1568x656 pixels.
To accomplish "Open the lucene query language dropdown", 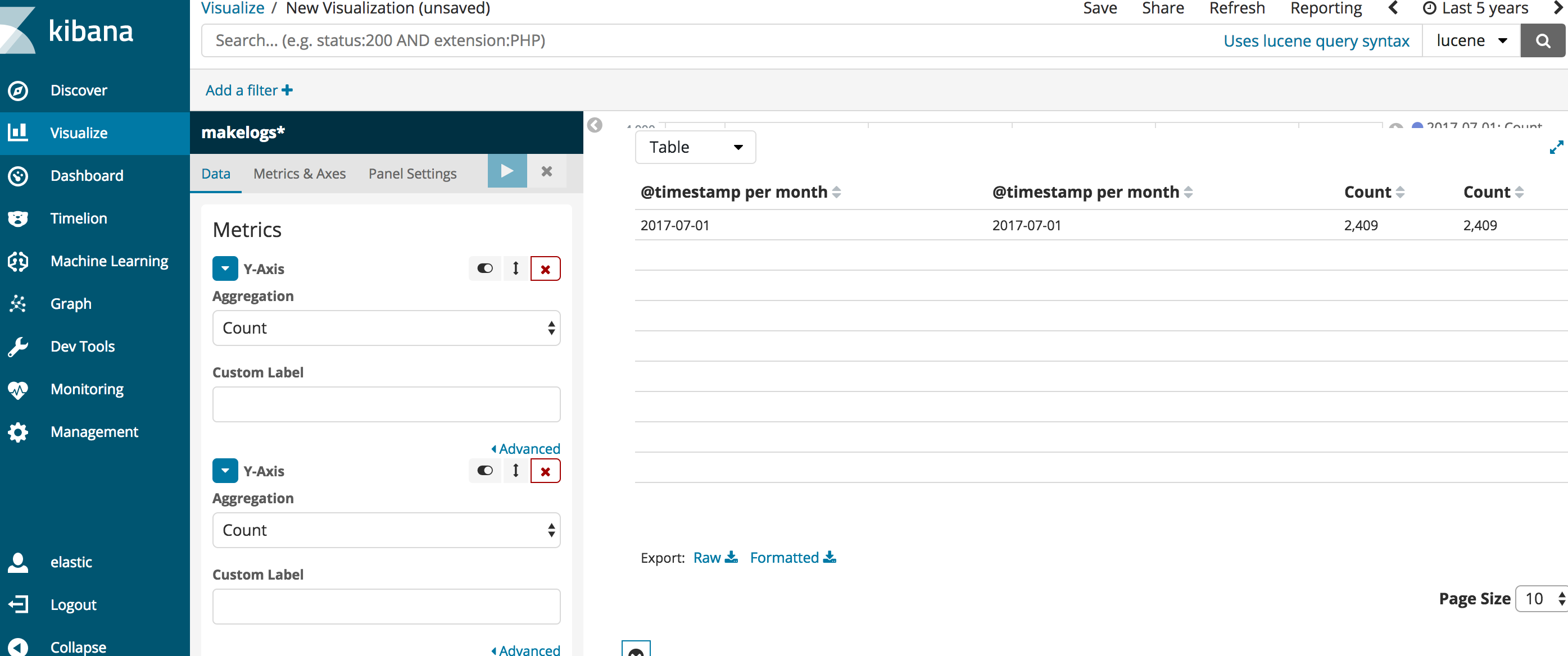I will tap(1471, 41).
